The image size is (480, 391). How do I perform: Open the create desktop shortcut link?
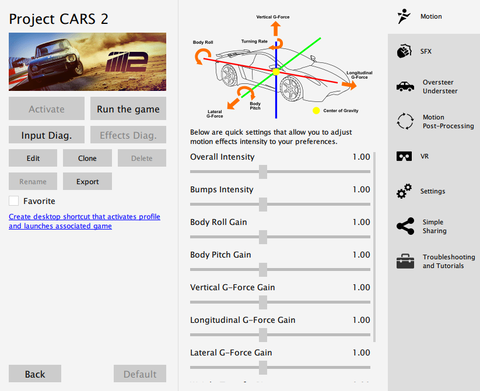[x=84, y=221]
